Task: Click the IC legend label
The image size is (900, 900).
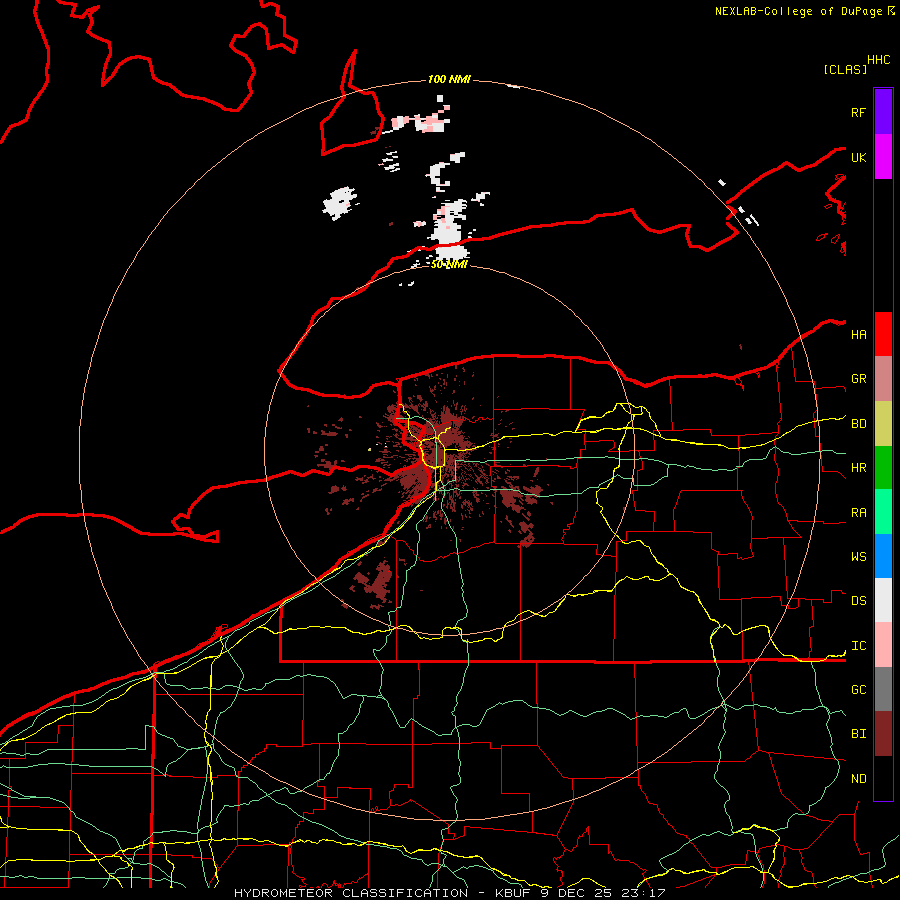Action: tap(858, 646)
